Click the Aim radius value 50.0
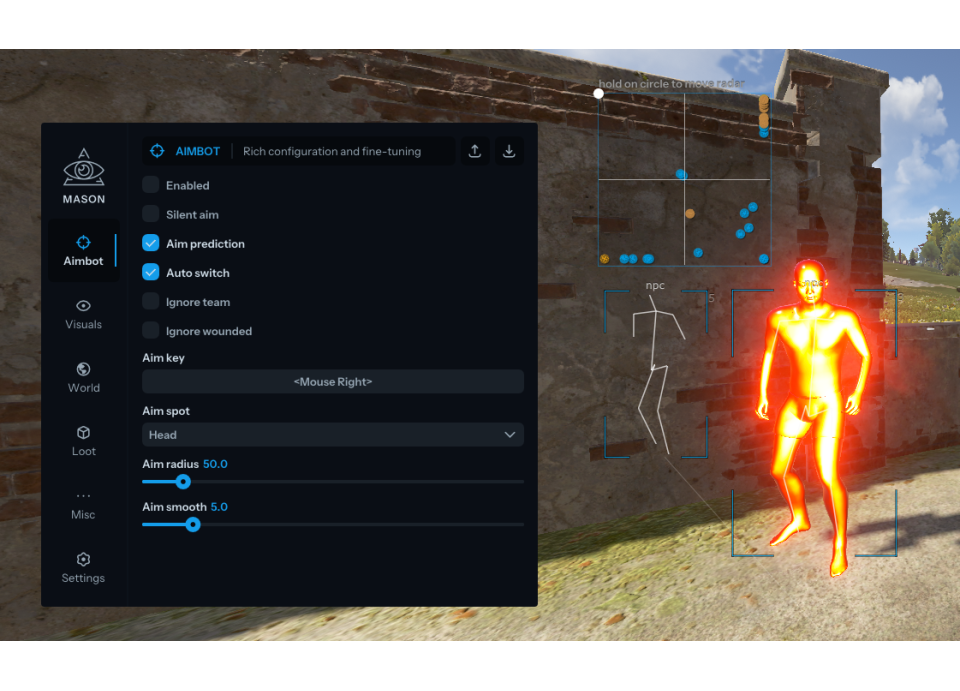This screenshot has width=960, height=691. point(215,464)
